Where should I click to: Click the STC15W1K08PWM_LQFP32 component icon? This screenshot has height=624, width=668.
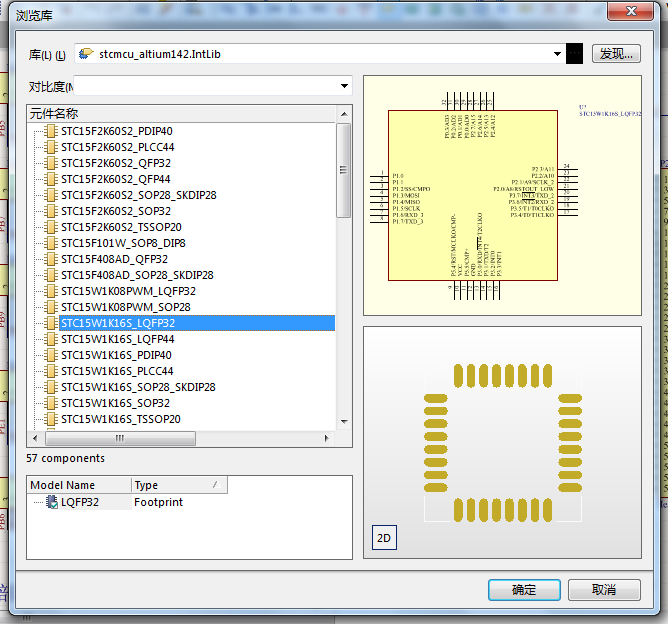[51, 291]
